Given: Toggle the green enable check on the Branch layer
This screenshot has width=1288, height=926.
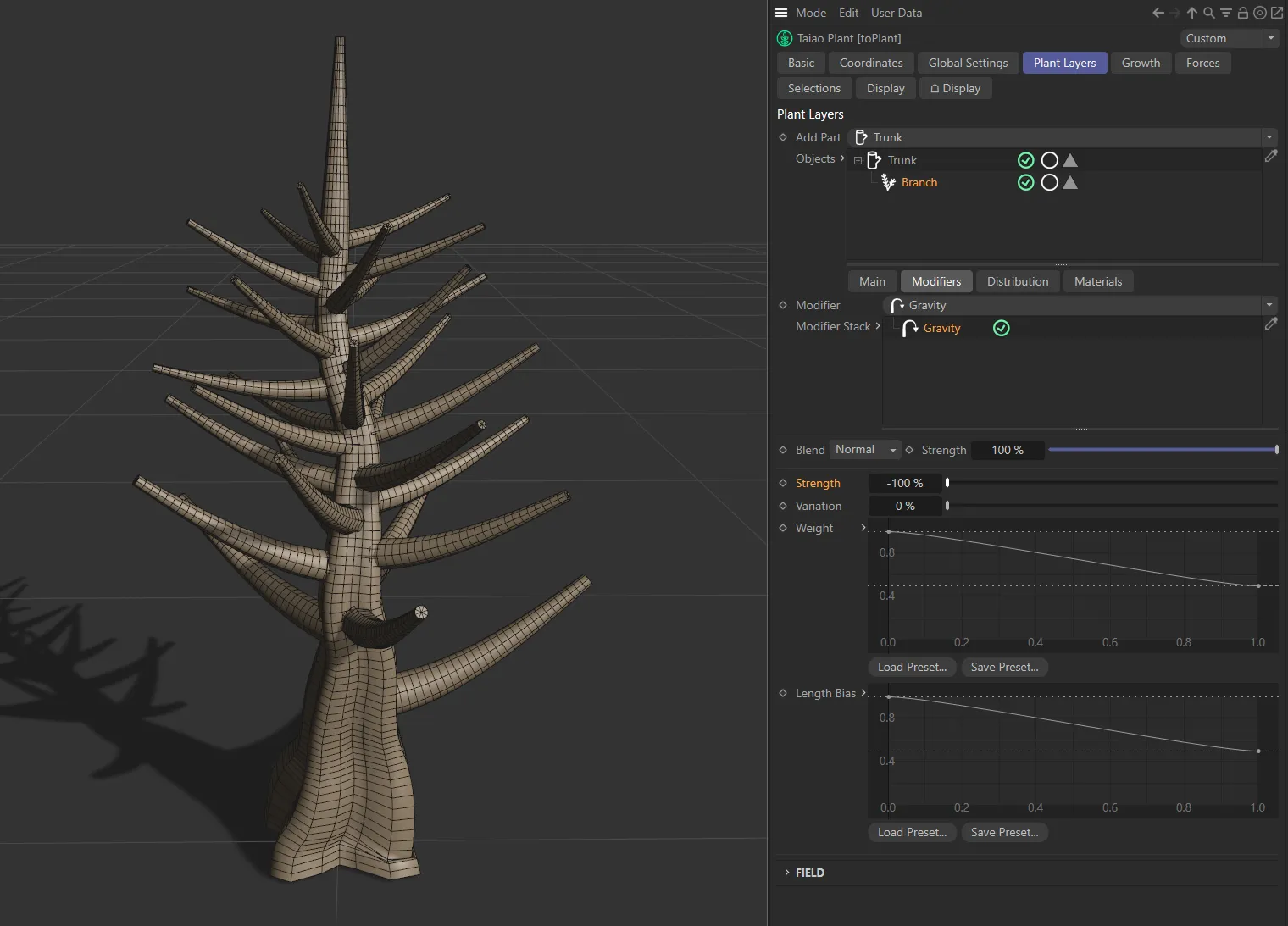Looking at the screenshot, I should (1025, 182).
